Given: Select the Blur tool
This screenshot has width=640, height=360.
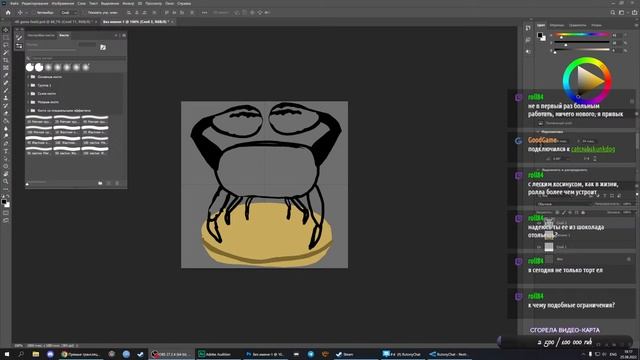Looking at the screenshot, I should click(6, 128).
